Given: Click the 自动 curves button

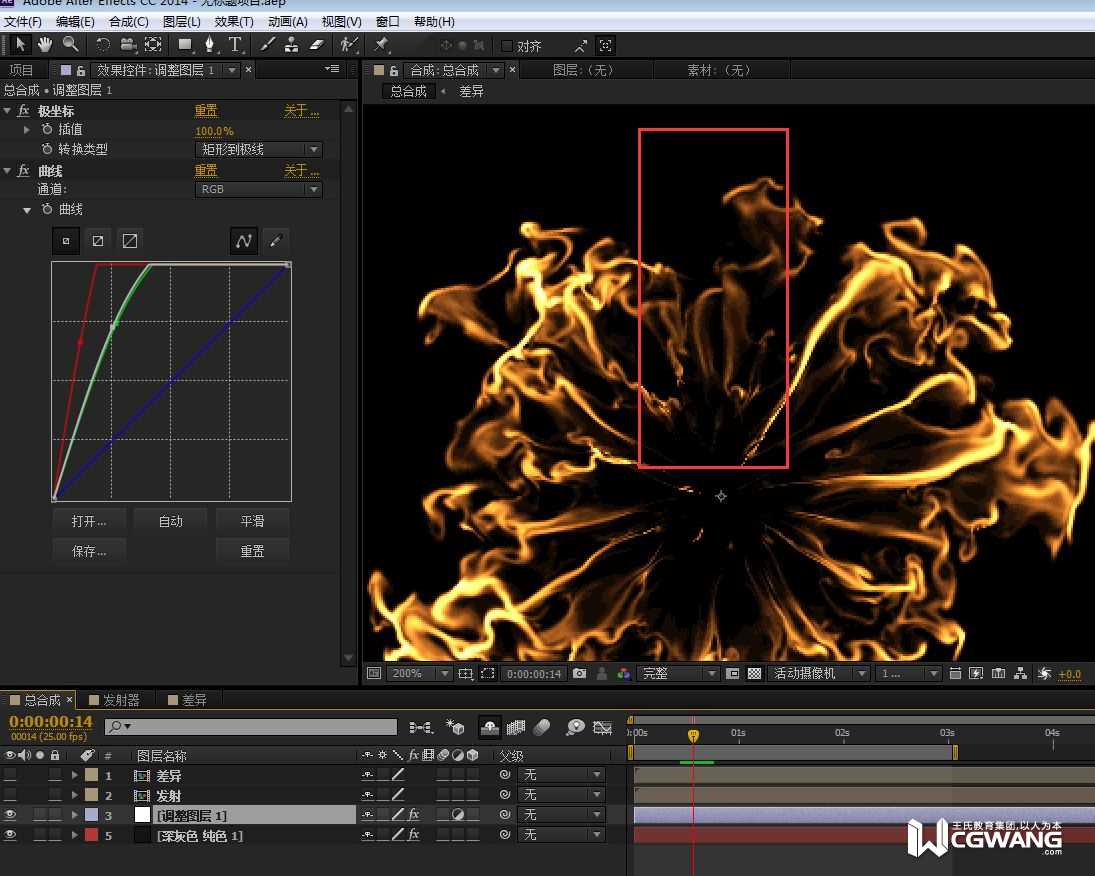Looking at the screenshot, I should click(170, 521).
